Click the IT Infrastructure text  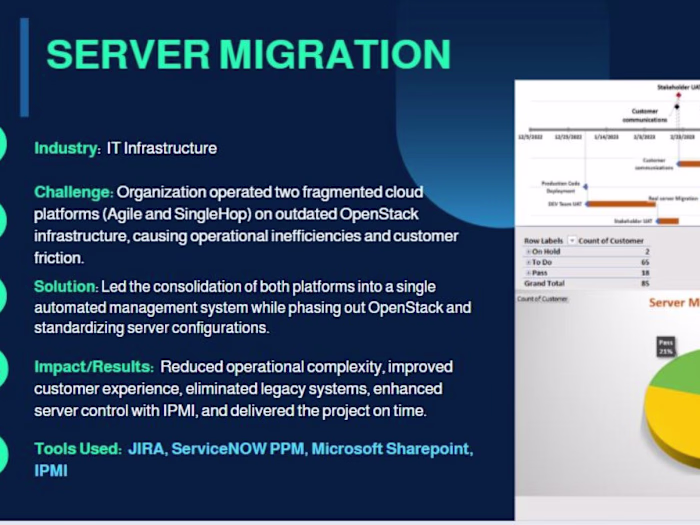pyautogui.click(x=162, y=148)
